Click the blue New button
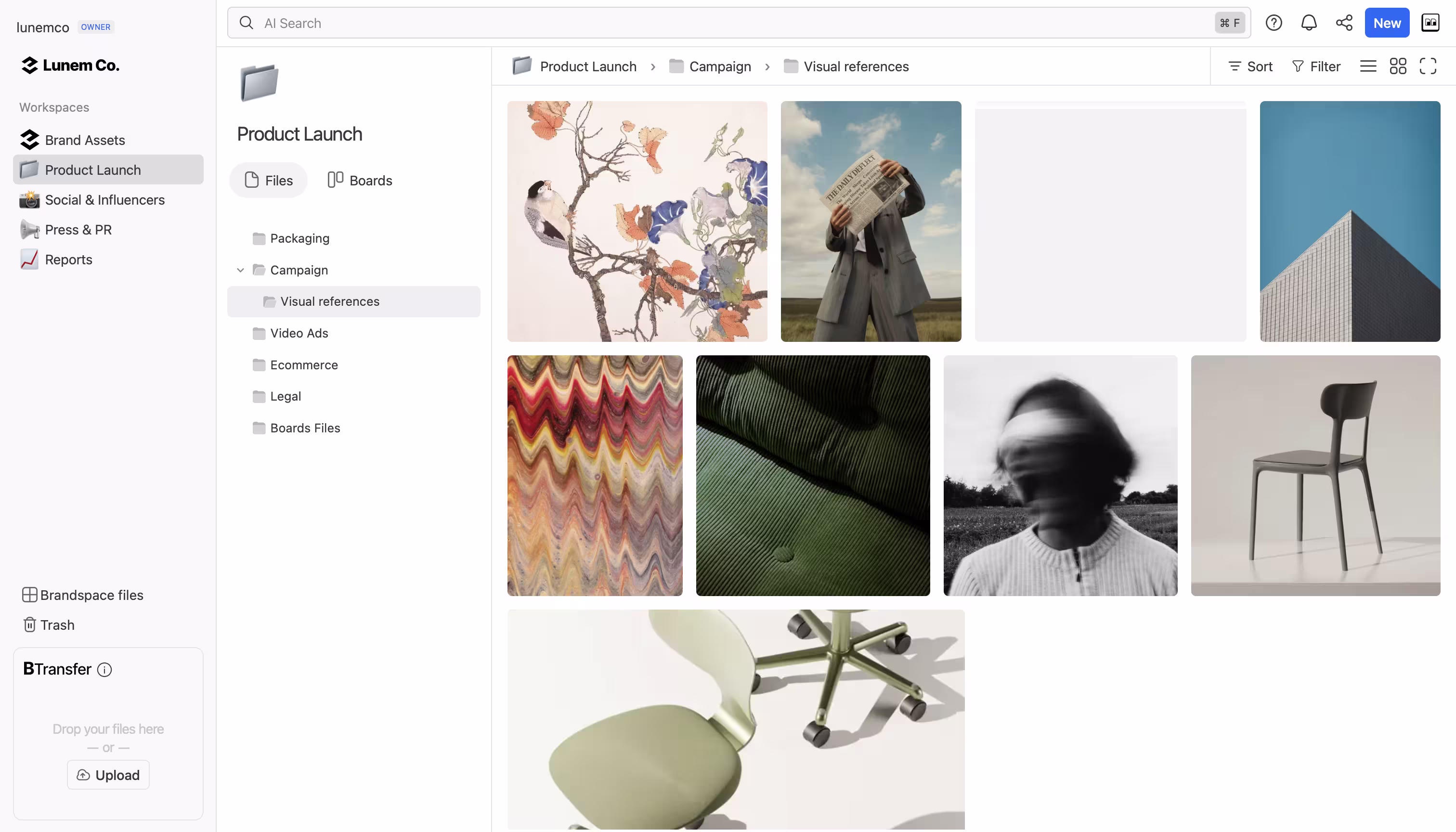 [x=1387, y=23]
